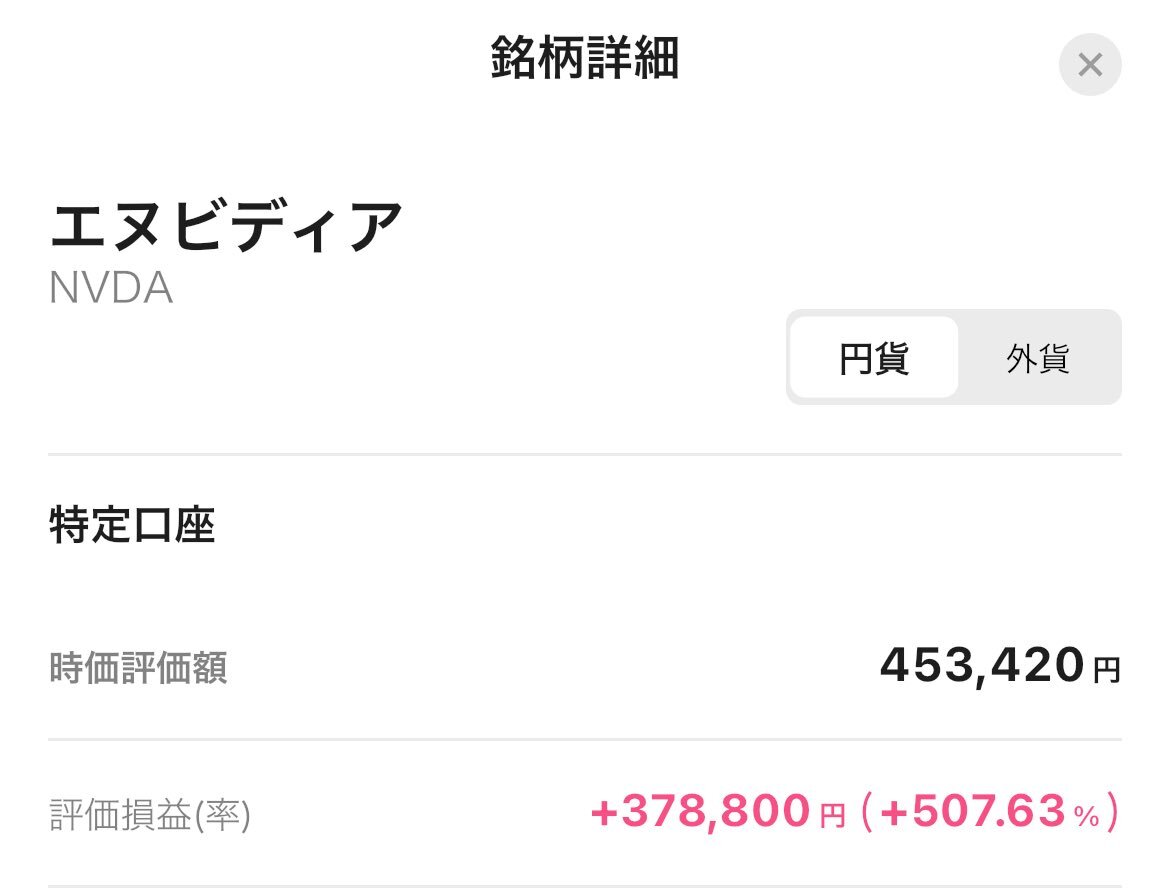Tap the 特定口座 section header
Screen dimensions: 1170x892
132,525
